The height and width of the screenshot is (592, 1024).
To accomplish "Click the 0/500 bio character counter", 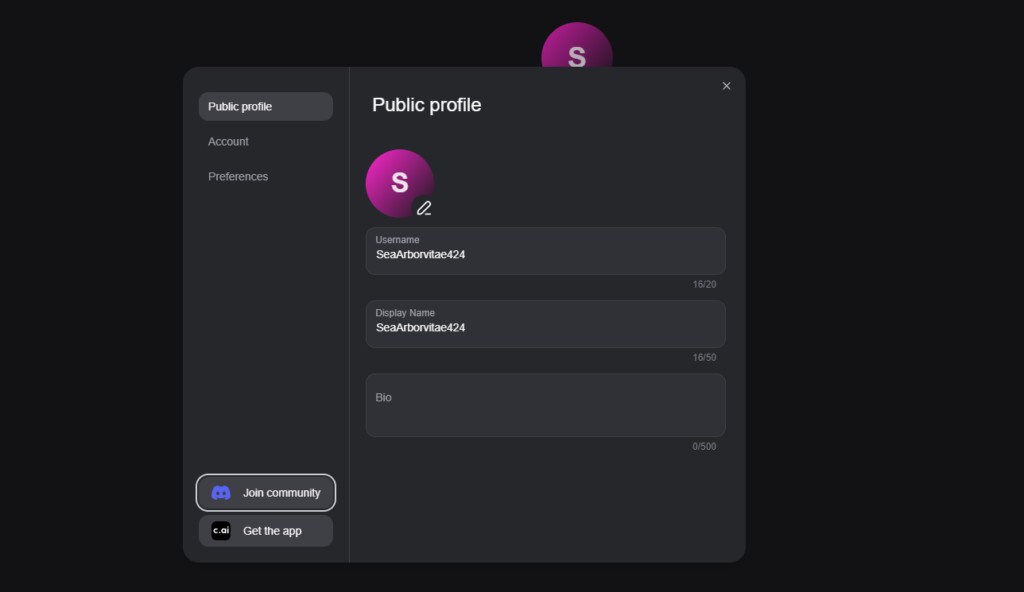I will pos(704,446).
